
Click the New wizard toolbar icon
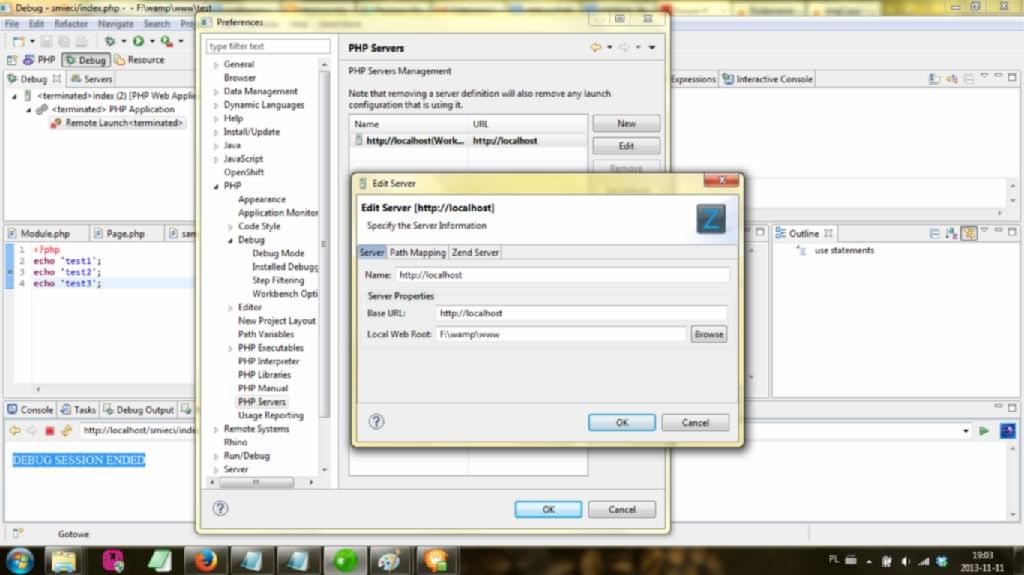coord(18,41)
